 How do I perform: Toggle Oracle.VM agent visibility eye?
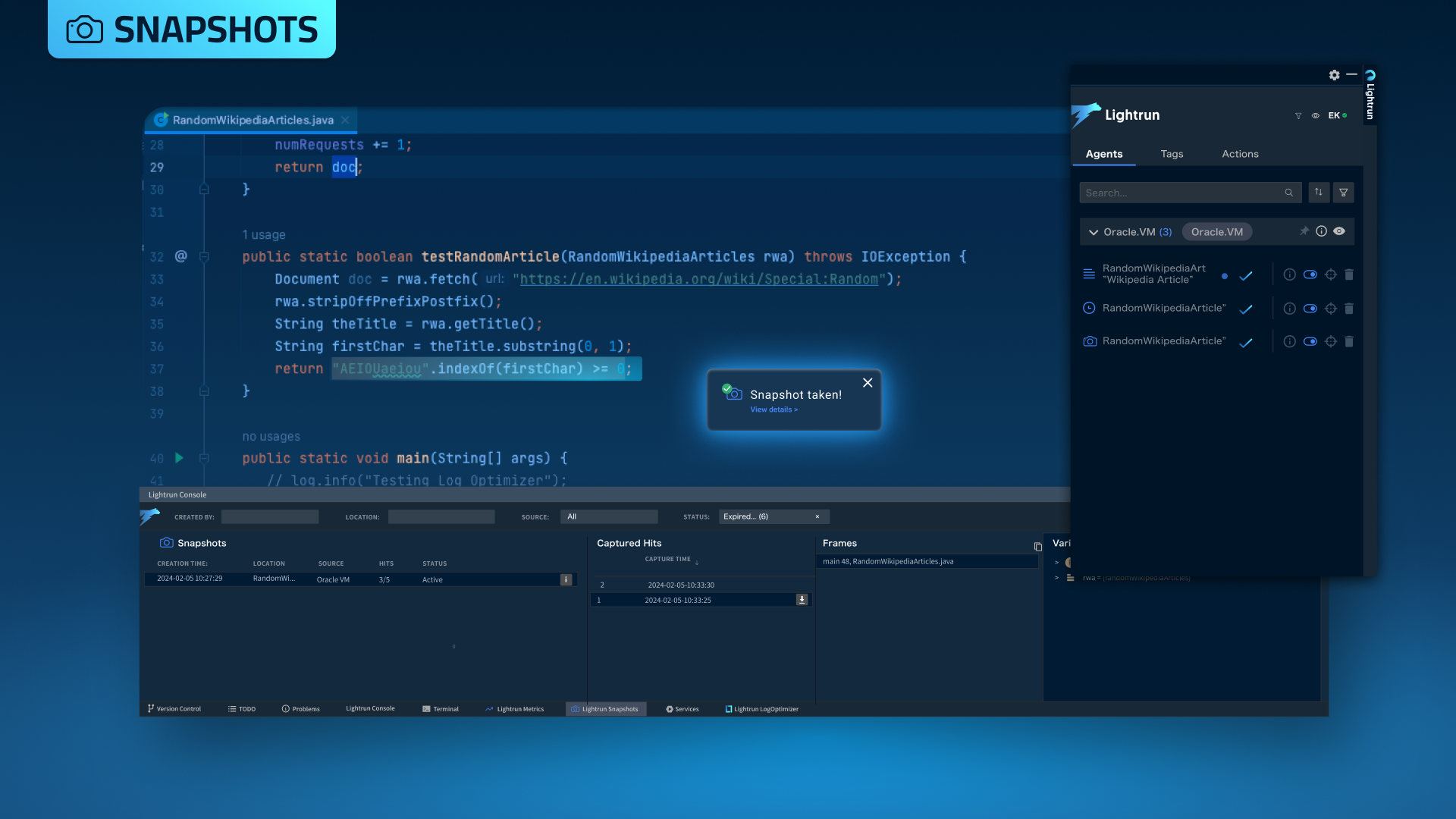point(1339,231)
